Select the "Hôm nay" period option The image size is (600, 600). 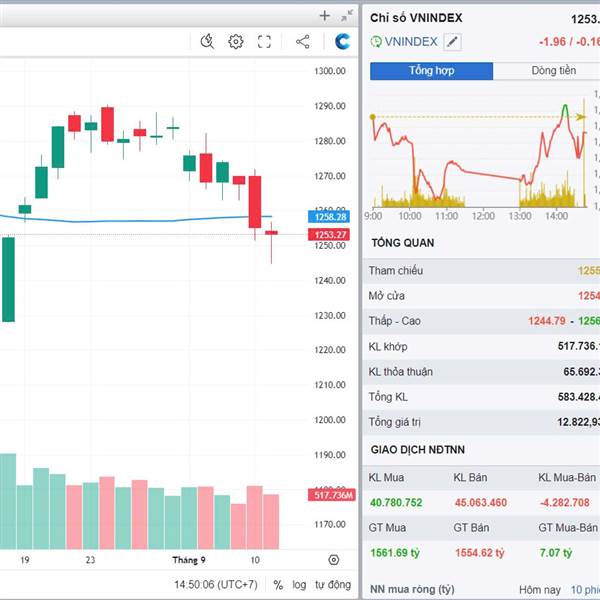tap(540, 589)
